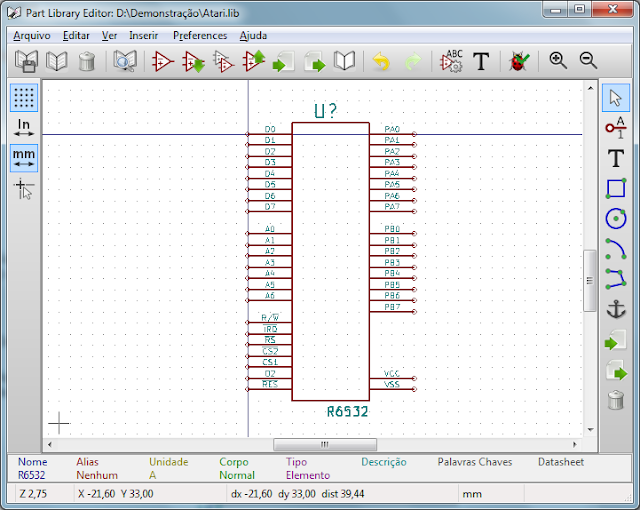640x510 pixels.
Task: Click horizontal scrollbar left arrow
Action: (x=49, y=444)
